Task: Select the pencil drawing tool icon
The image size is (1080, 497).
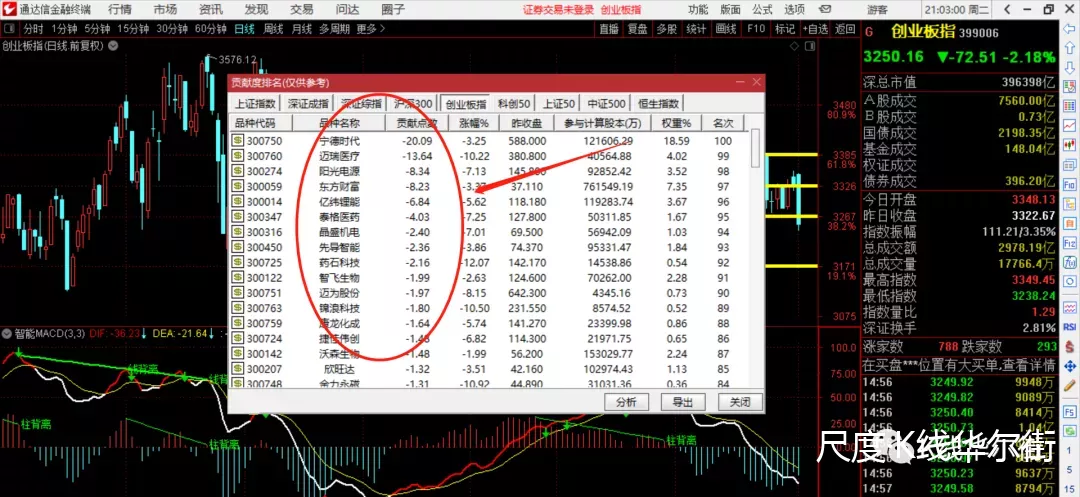Action: coord(1070,385)
